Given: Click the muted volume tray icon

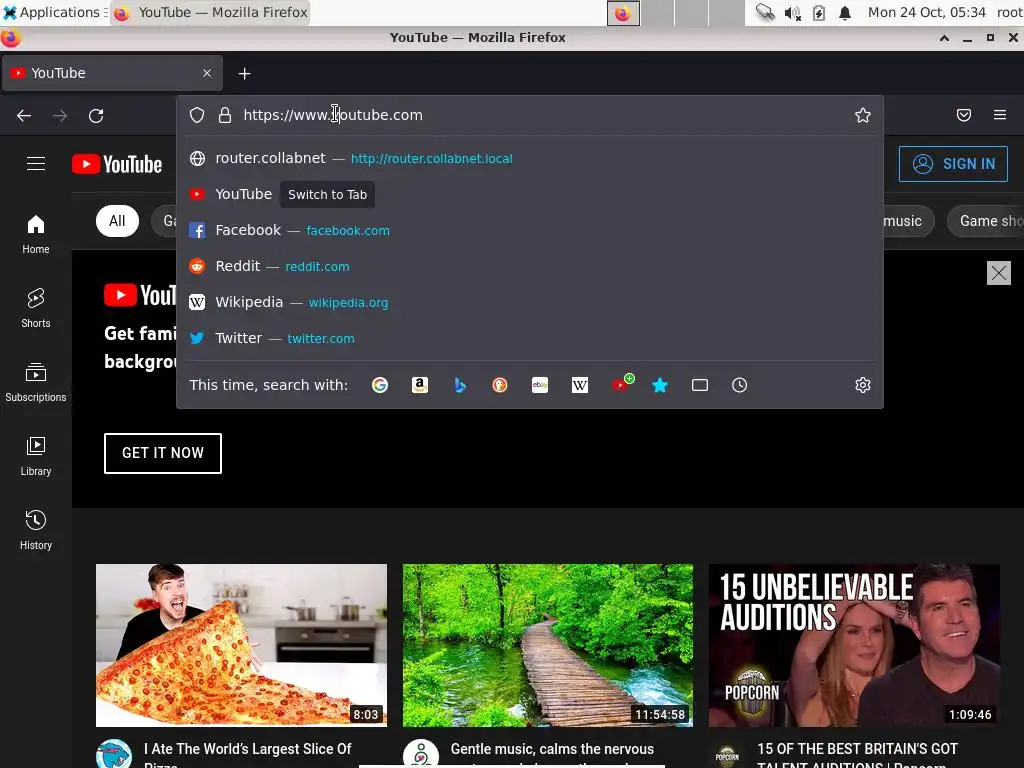Looking at the screenshot, I should [792, 13].
